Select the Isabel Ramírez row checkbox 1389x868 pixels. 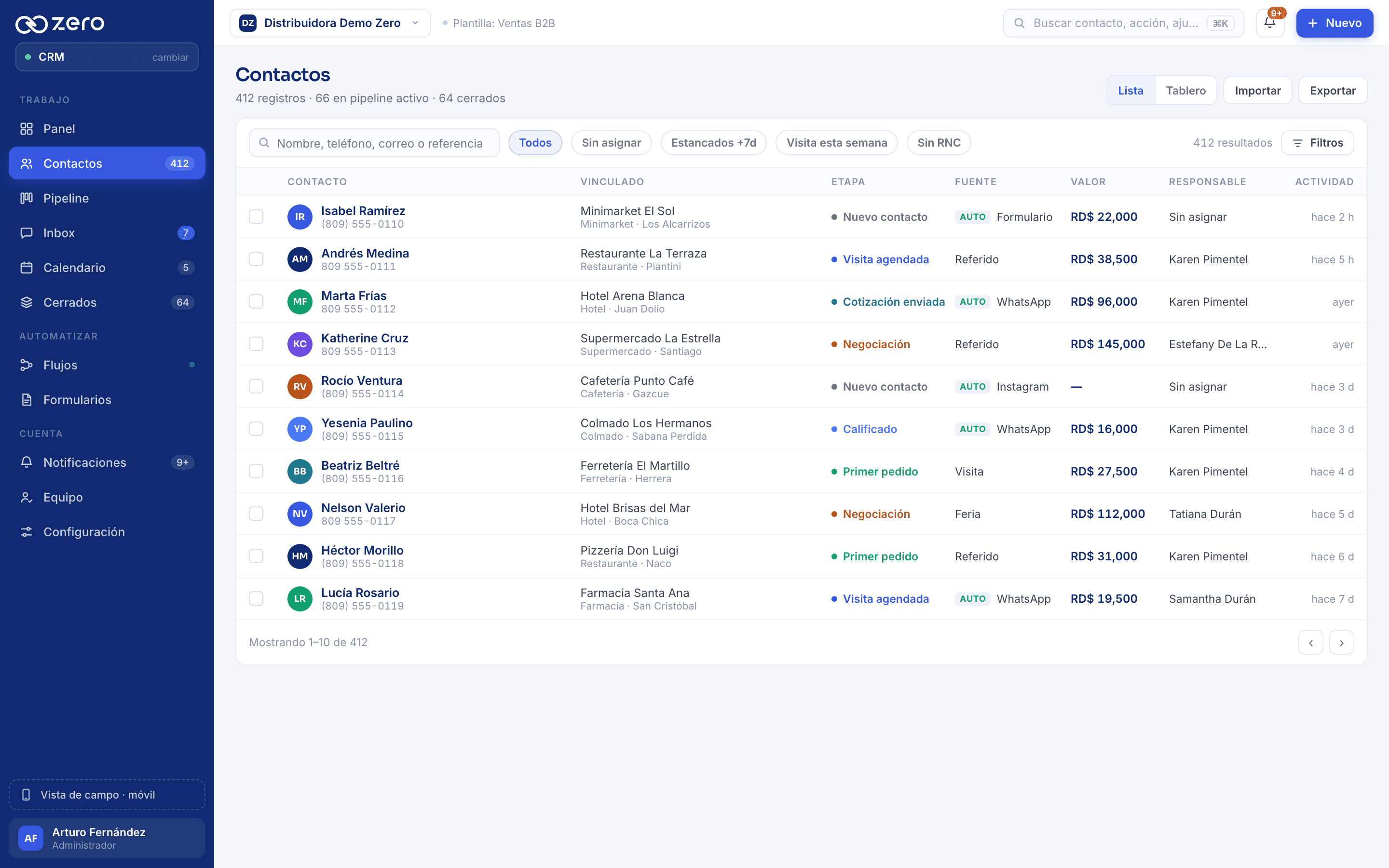256,217
